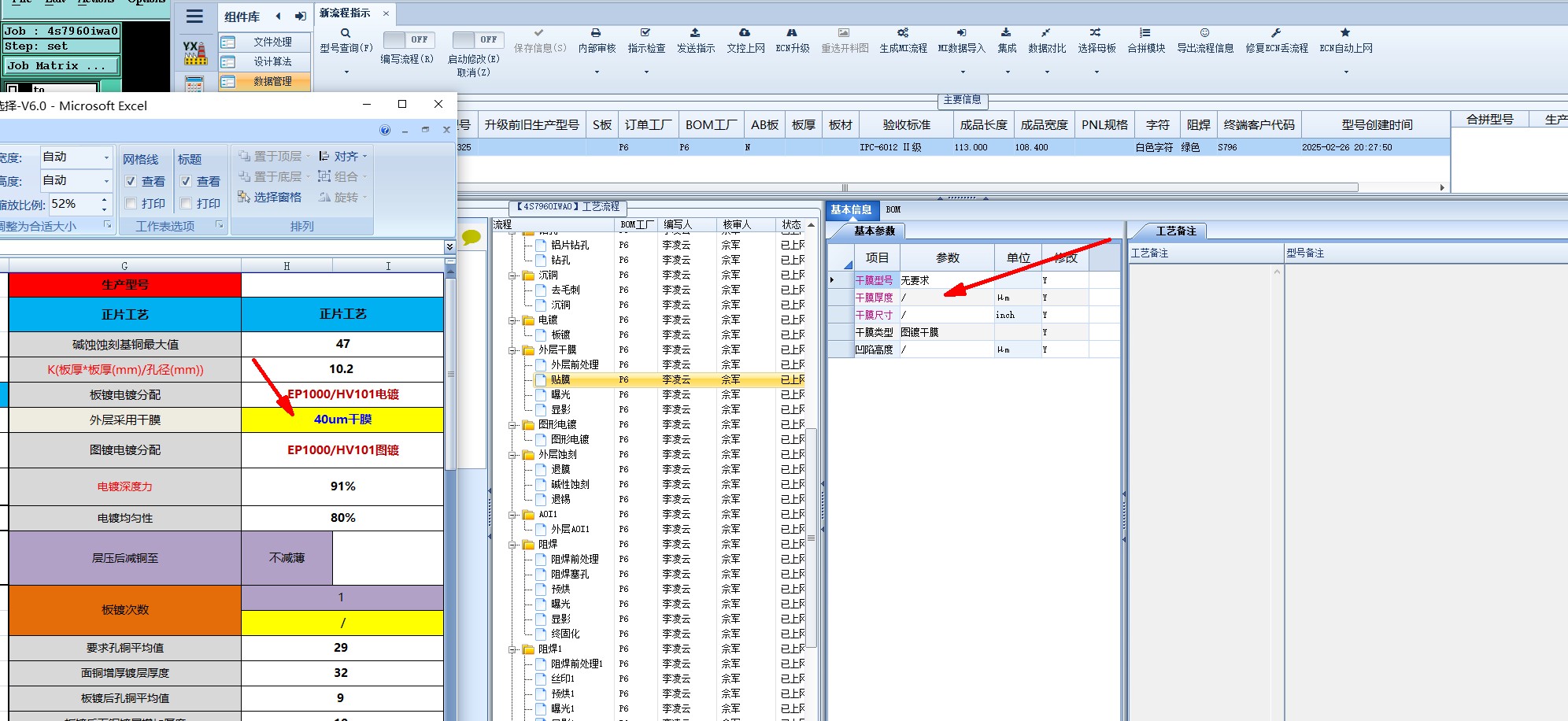The width and height of the screenshot is (1568, 721).
Task: Click the calculator icon in the sidebar
Action: 194,83
